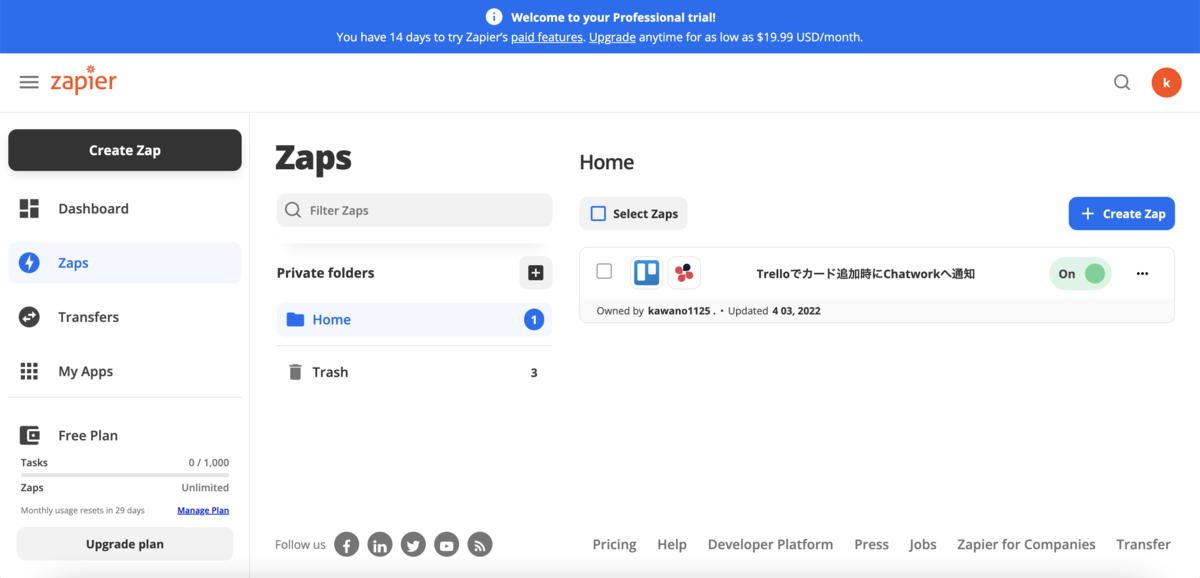Screen dimensions: 1200x578
Task: Open the account menu via the avatar
Action: 1166,82
